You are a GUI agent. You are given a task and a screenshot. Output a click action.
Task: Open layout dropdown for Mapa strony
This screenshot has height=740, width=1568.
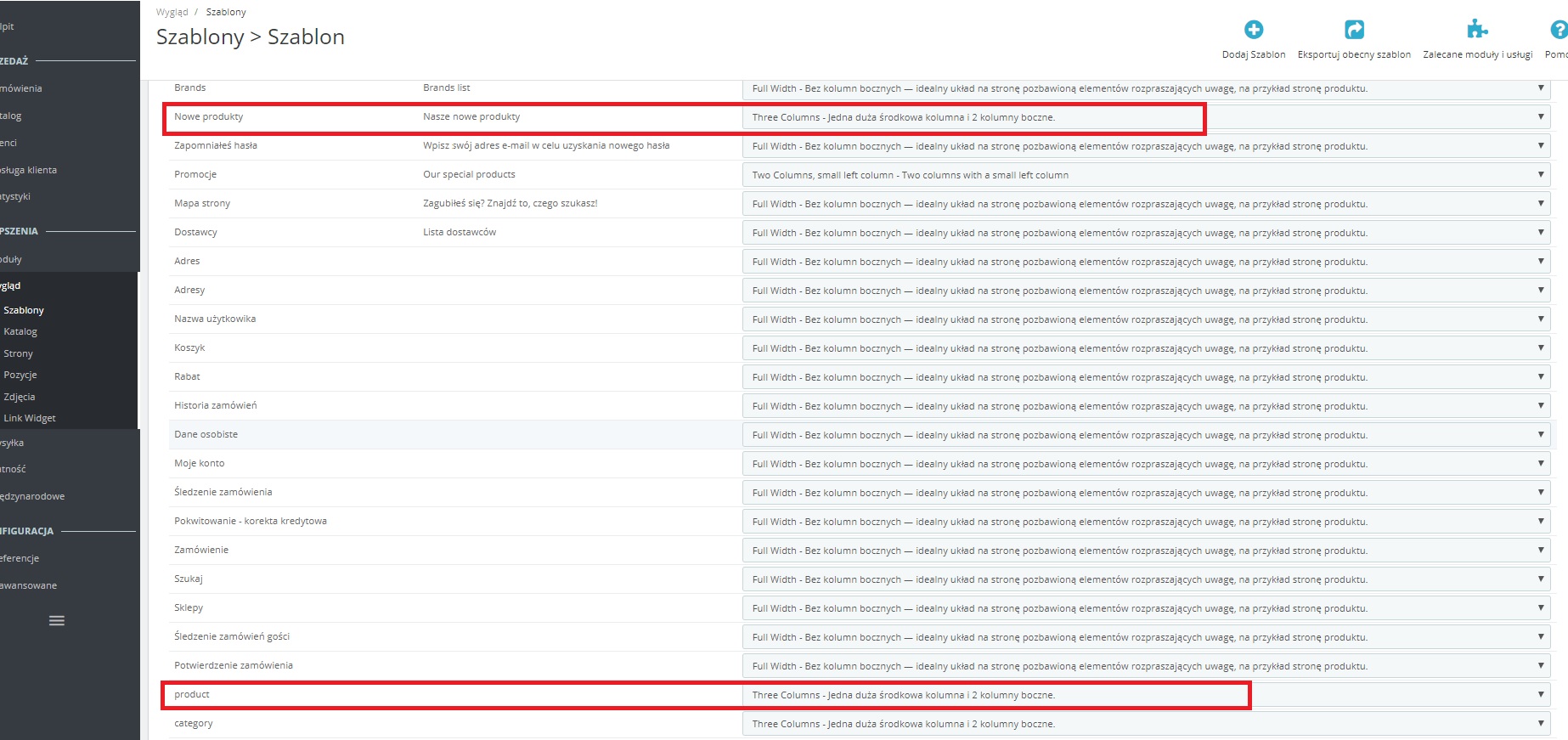coord(1147,204)
